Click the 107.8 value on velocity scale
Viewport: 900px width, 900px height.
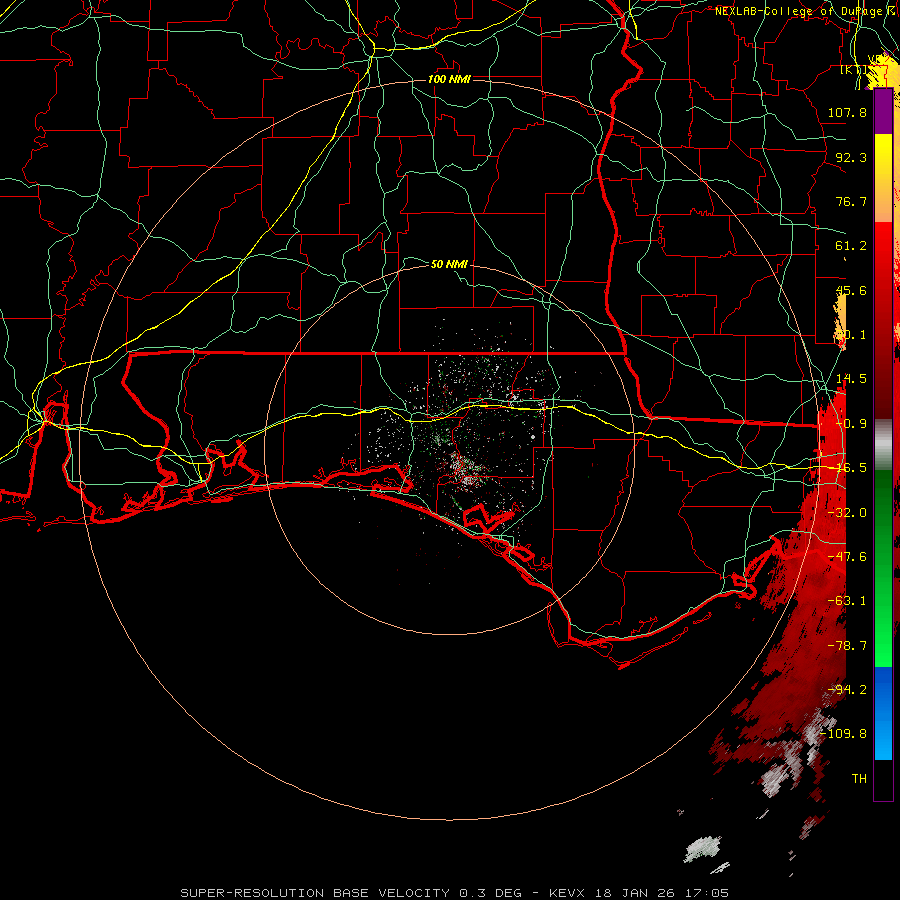coord(847,112)
